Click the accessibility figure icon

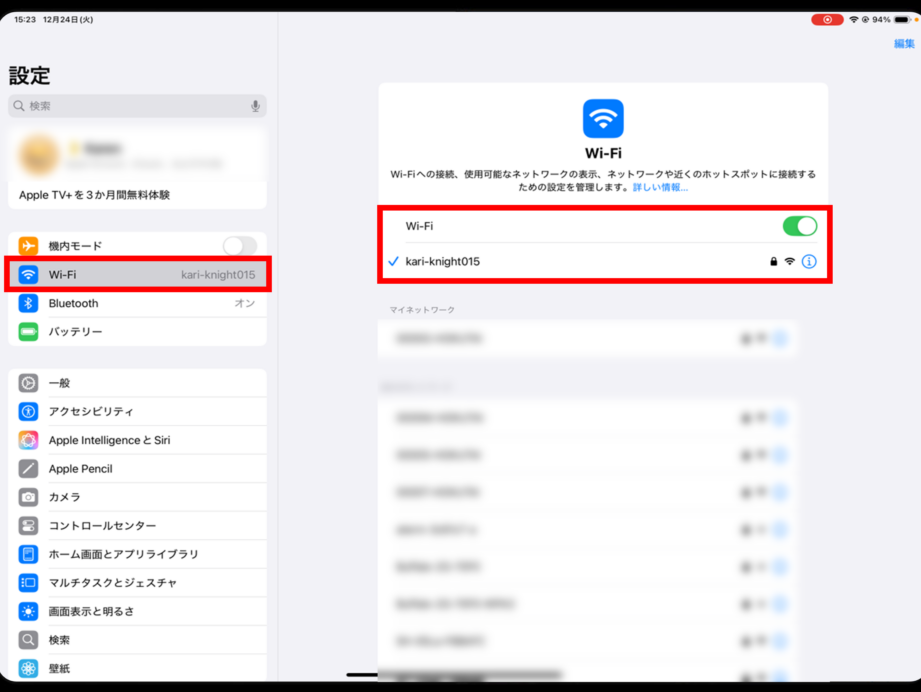pos(28,411)
